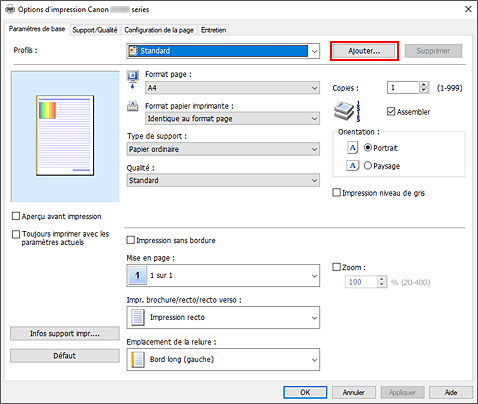Click the Format papier imprimante printer icon
The width and height of the screenshot is (478, 404).
point(133,106)
